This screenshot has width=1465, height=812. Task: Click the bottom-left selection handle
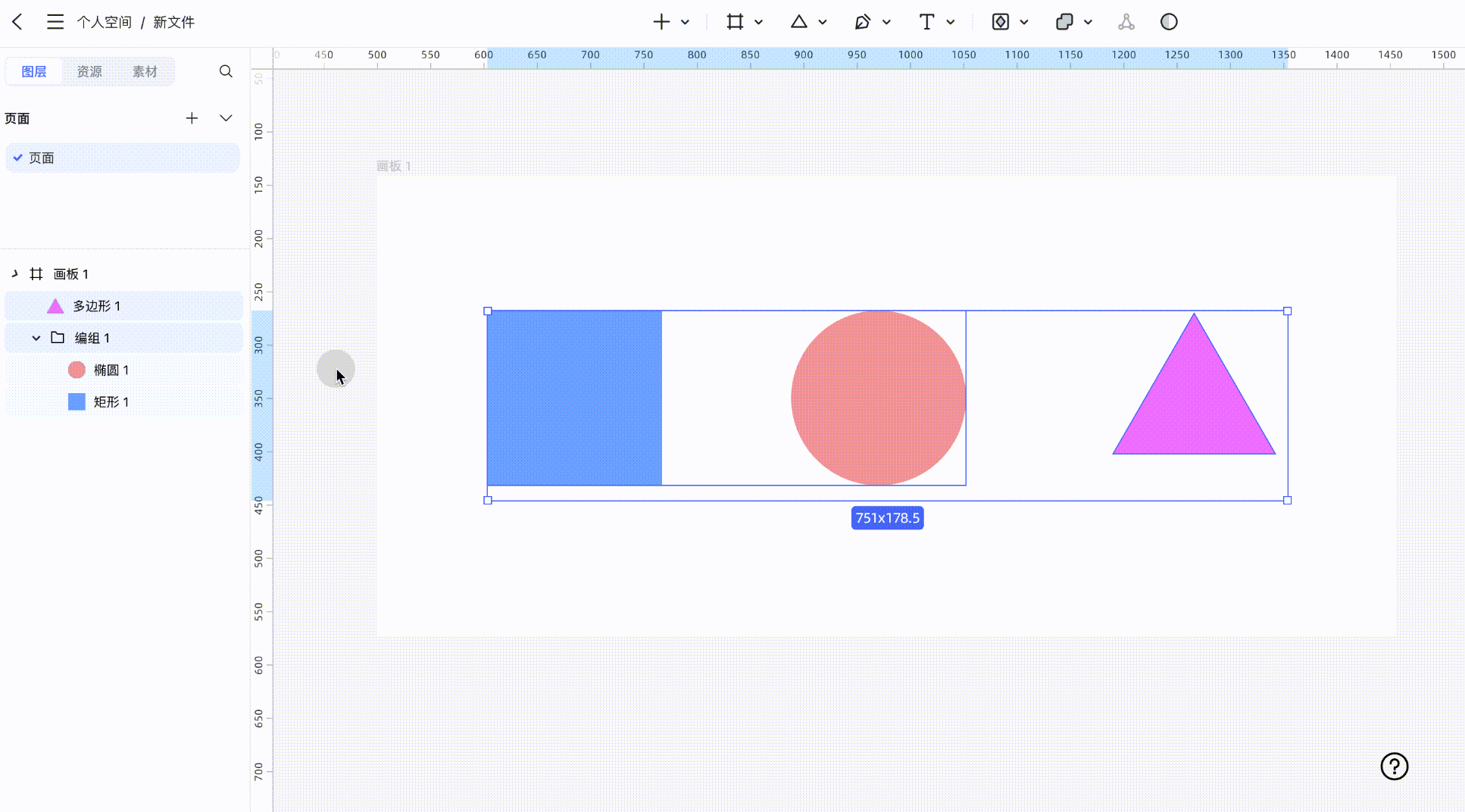point(488,500)
